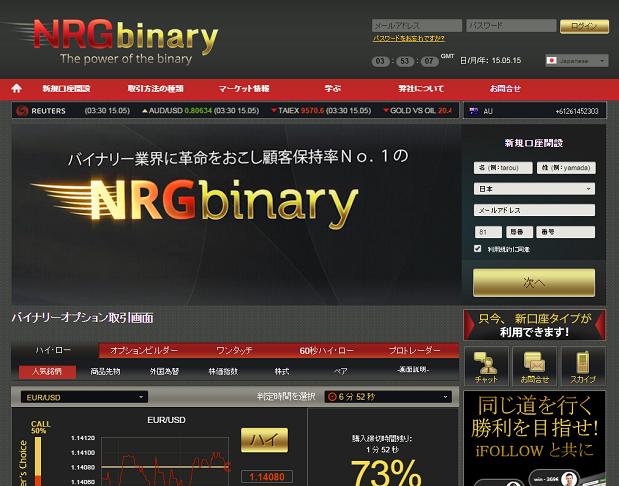Open the 画面説明 screen guide link
This screenshot has height=486, width=619.
413,370
